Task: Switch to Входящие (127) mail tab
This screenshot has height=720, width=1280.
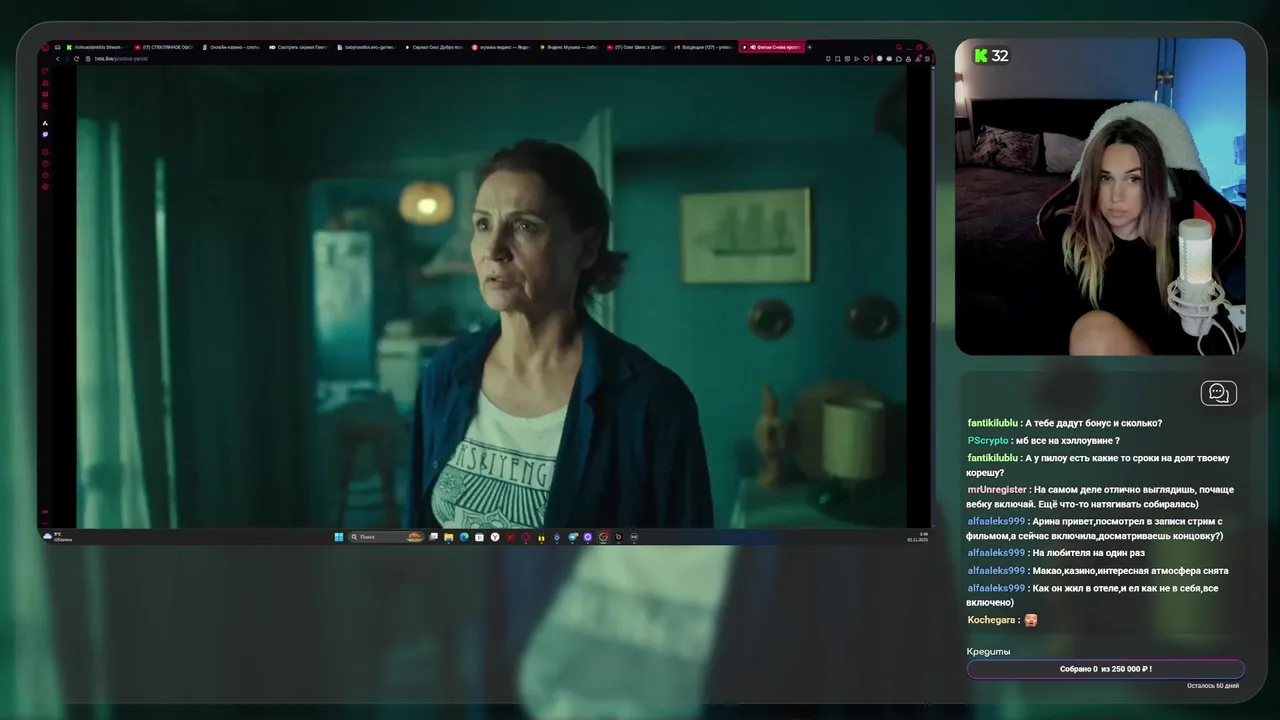Action: pos(705,47)
